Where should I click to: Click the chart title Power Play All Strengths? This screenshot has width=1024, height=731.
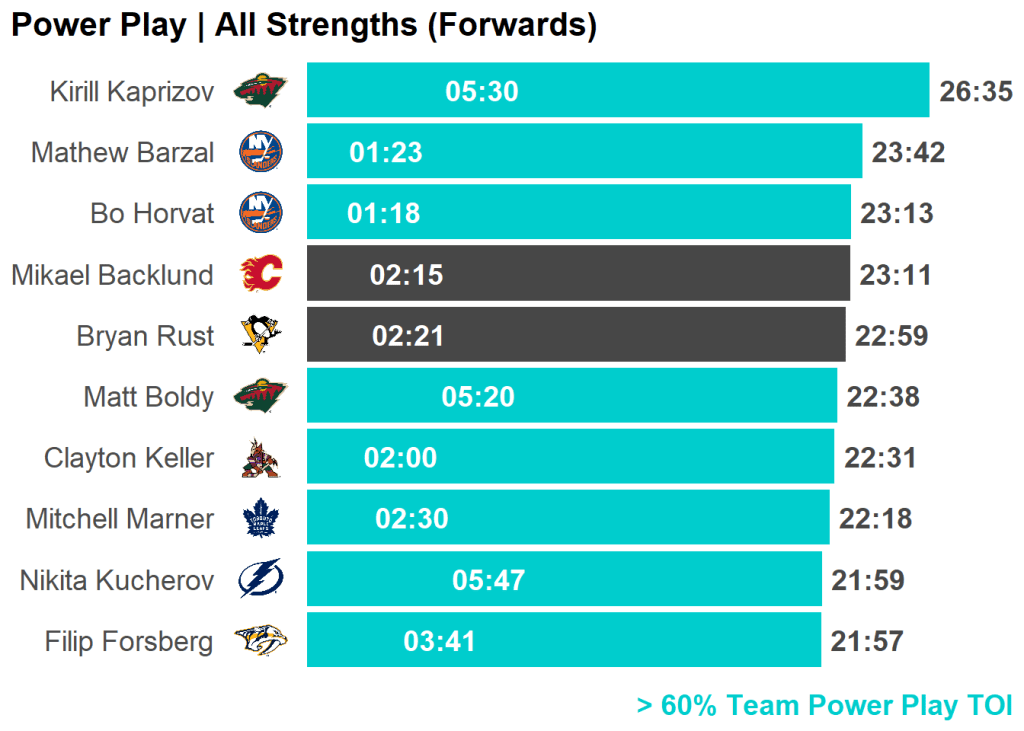pyautogui.click(x=304, y=25)
